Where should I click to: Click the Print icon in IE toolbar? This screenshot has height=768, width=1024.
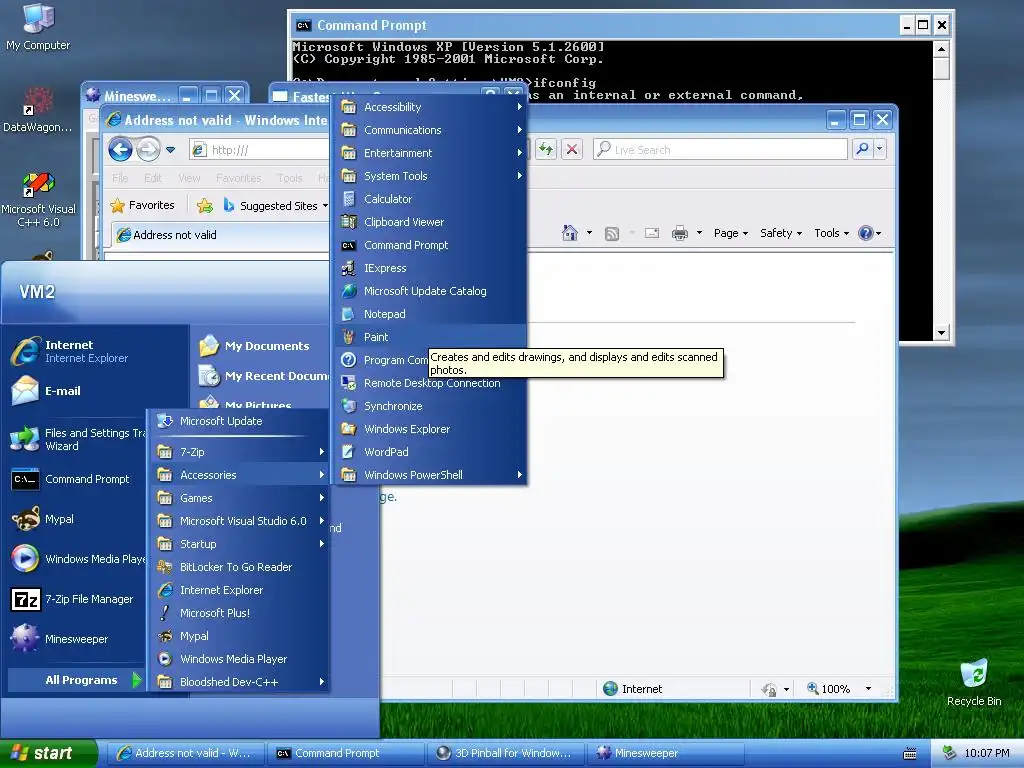pyautogui.click(x=680, y=233)
